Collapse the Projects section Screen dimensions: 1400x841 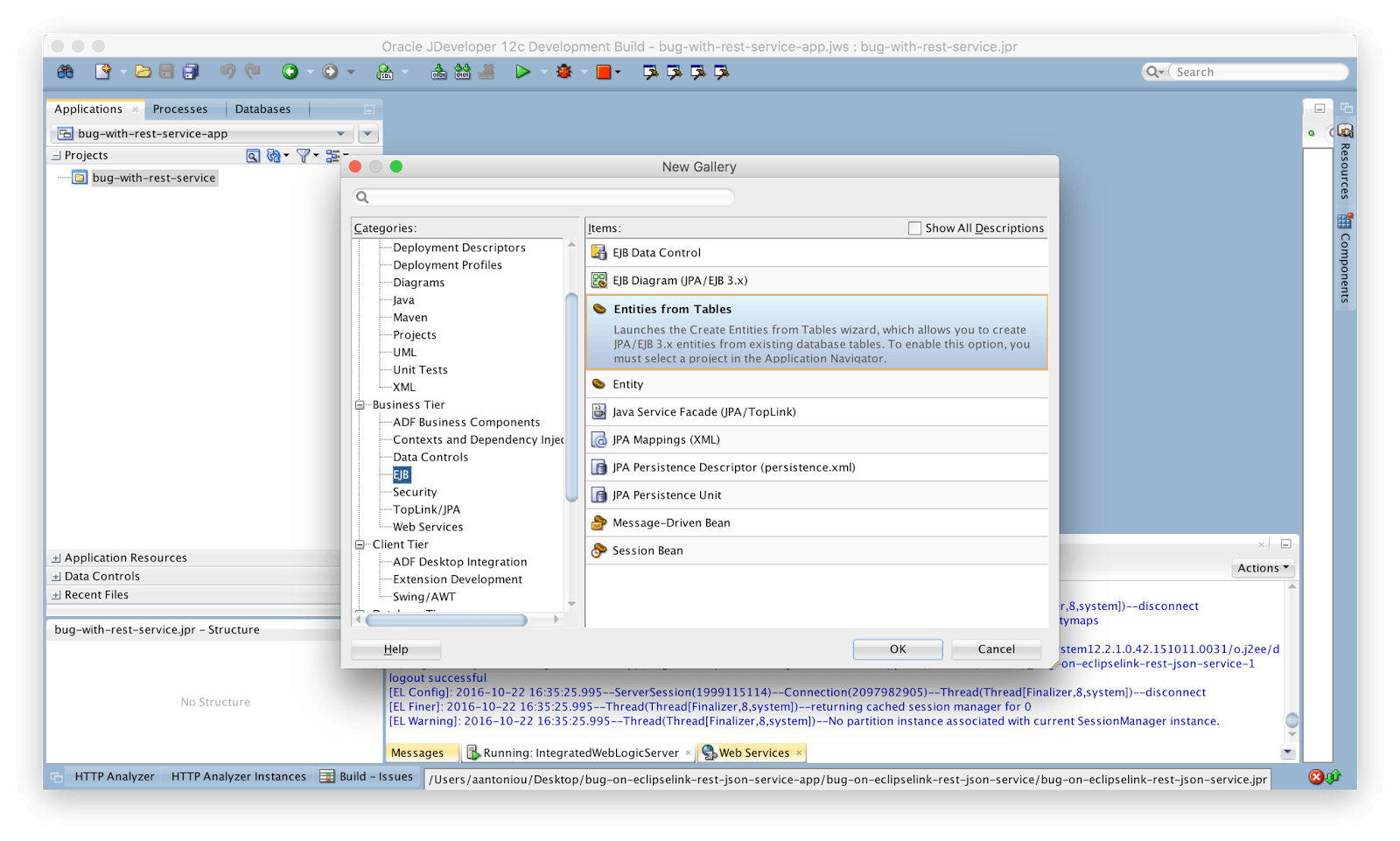coord(56,156)
